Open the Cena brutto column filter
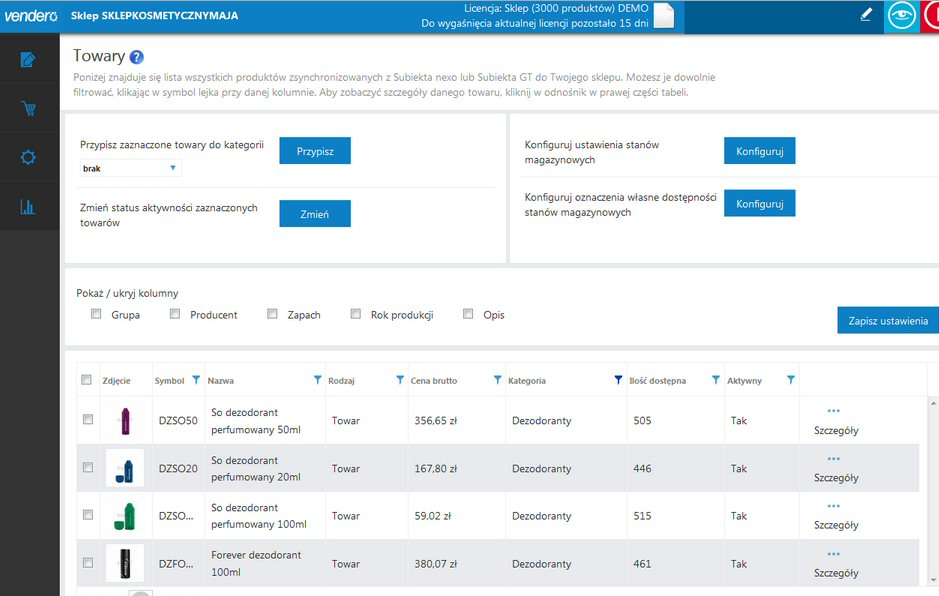The width and height of the screenshot is (939, 596). pos(497,380)
